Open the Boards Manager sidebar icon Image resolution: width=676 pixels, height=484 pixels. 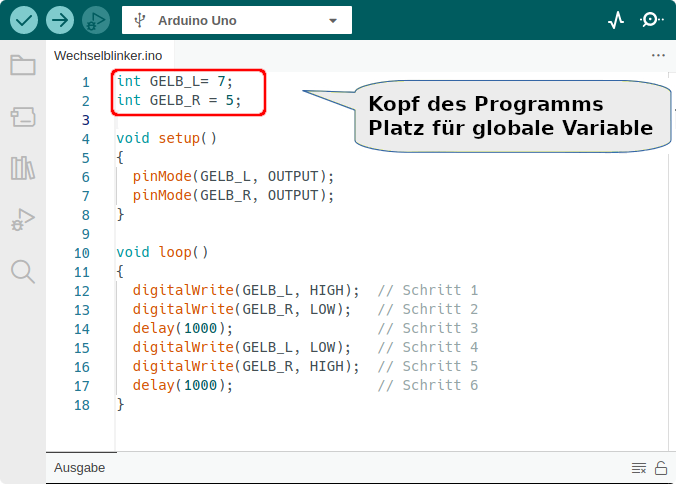pos(22,118)
